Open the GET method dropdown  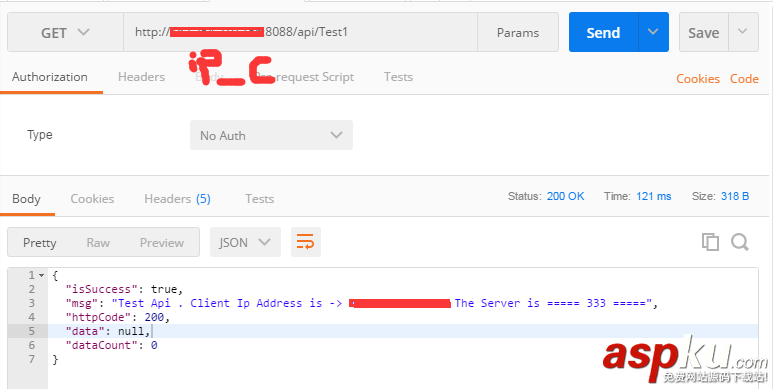coord(65,33)
